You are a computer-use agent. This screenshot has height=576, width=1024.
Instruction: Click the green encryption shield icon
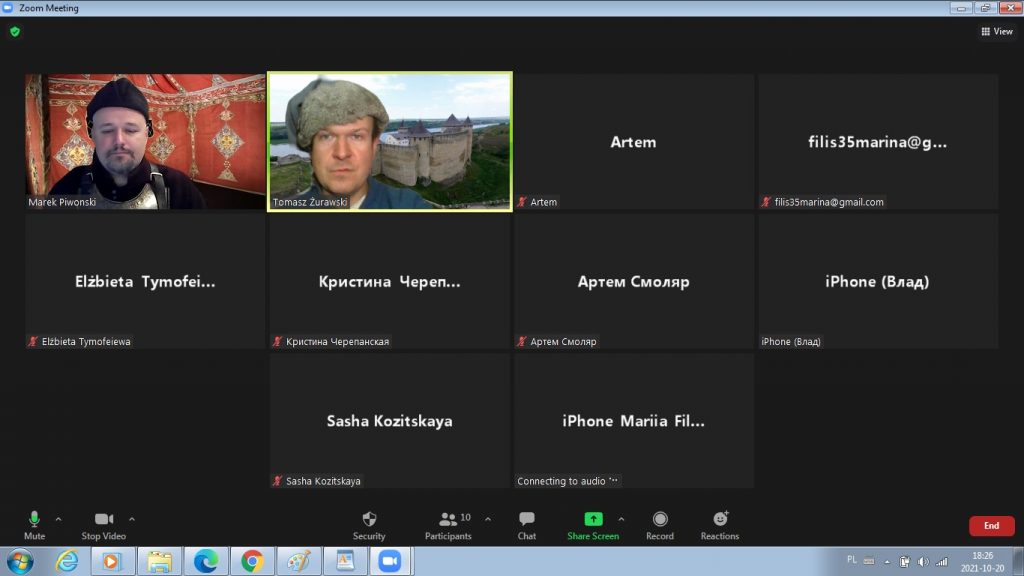coord(15,31)
